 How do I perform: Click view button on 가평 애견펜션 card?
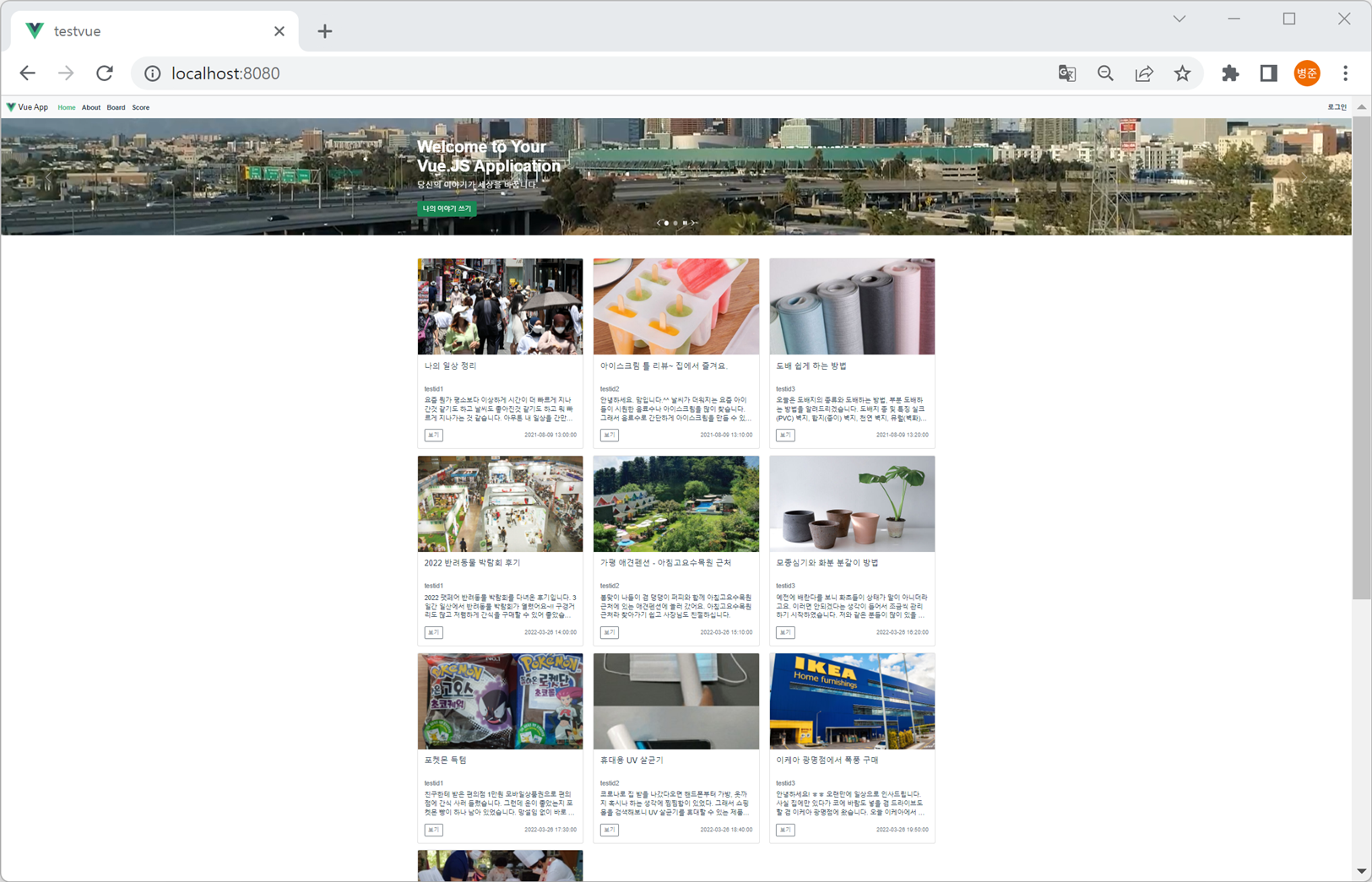610,632
